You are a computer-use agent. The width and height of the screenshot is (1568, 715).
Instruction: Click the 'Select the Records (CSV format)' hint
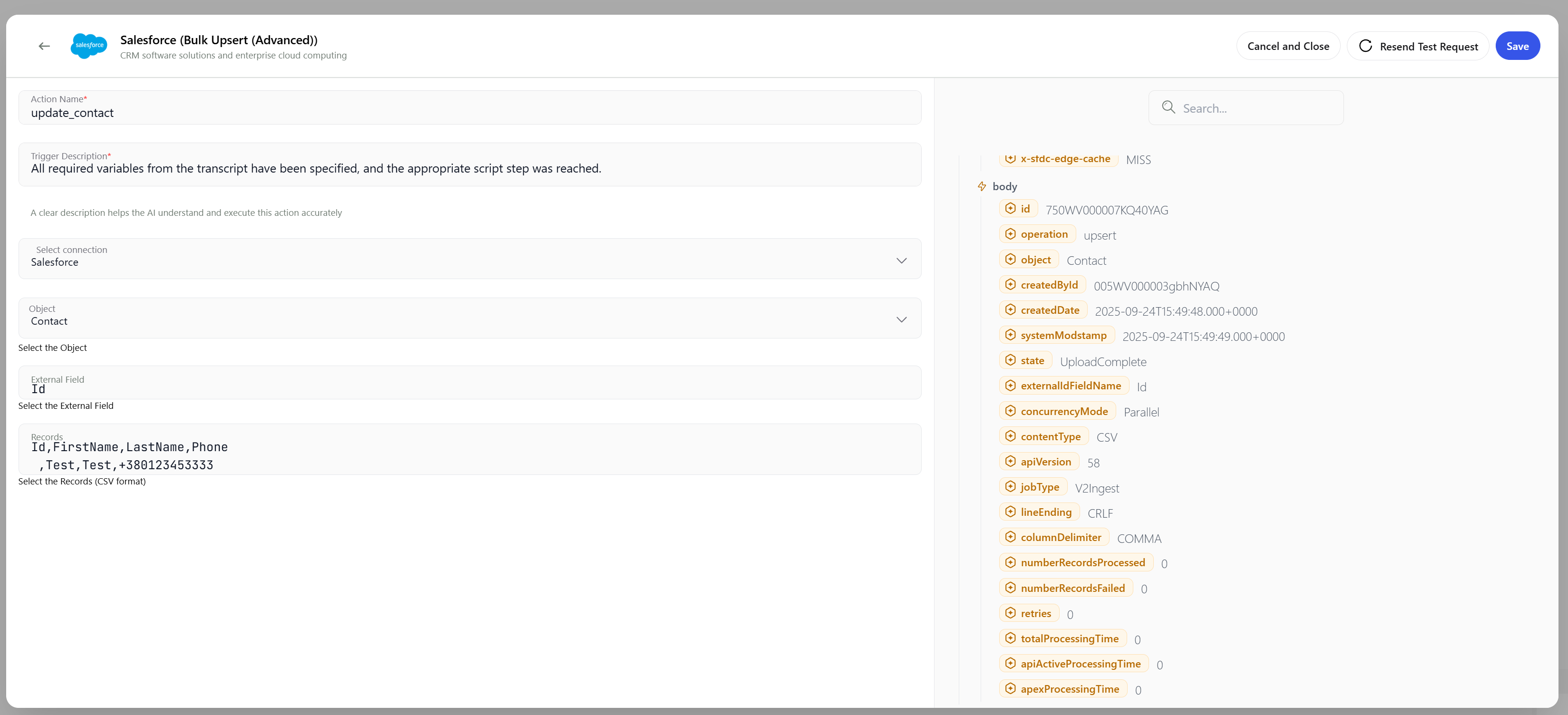point(82,481)
